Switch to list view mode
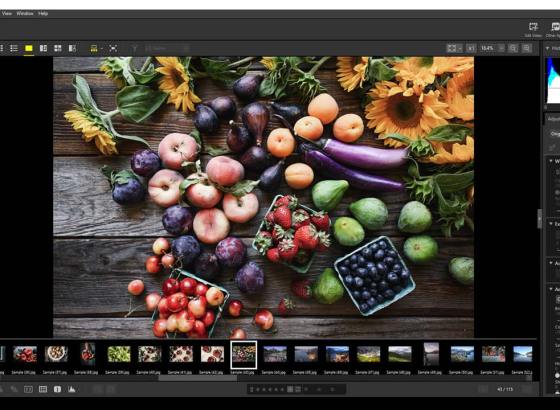The height and width of the screenshot is (410, 560). [14, 48]
